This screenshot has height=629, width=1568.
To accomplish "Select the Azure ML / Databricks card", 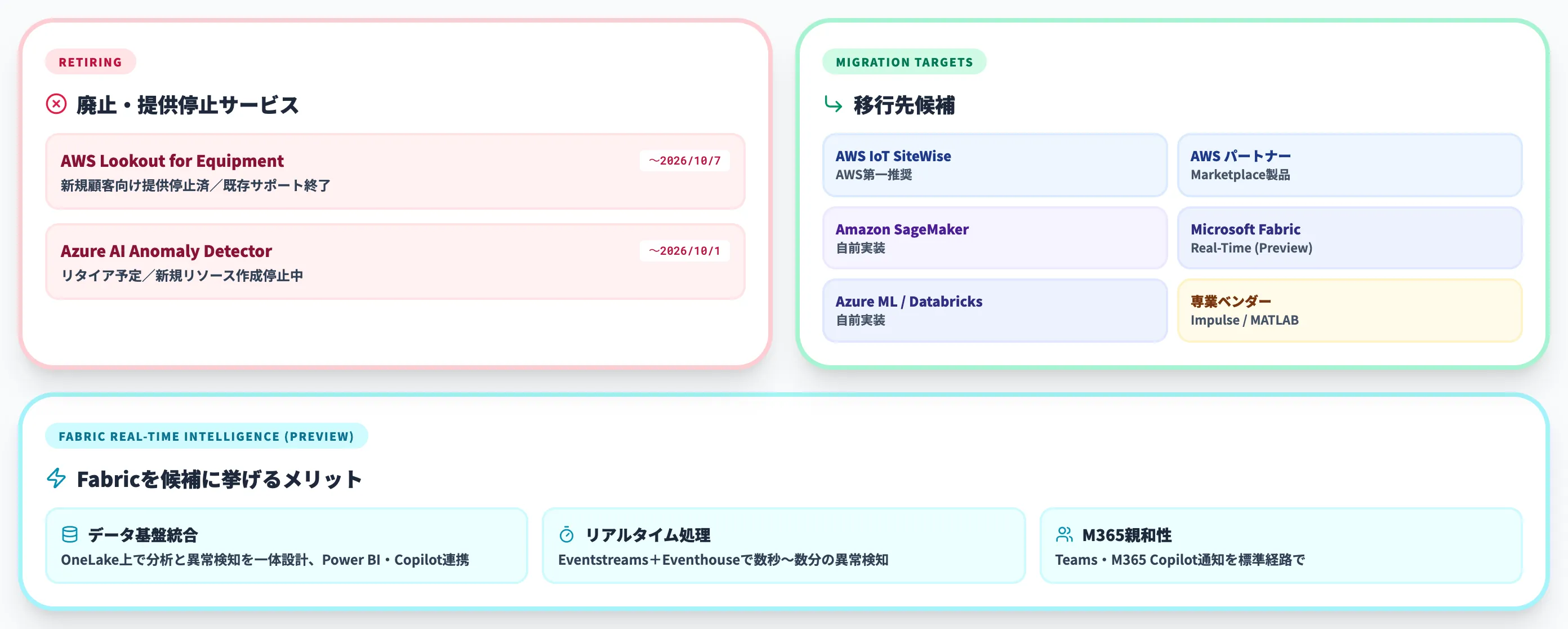I will tap(994, 311).
